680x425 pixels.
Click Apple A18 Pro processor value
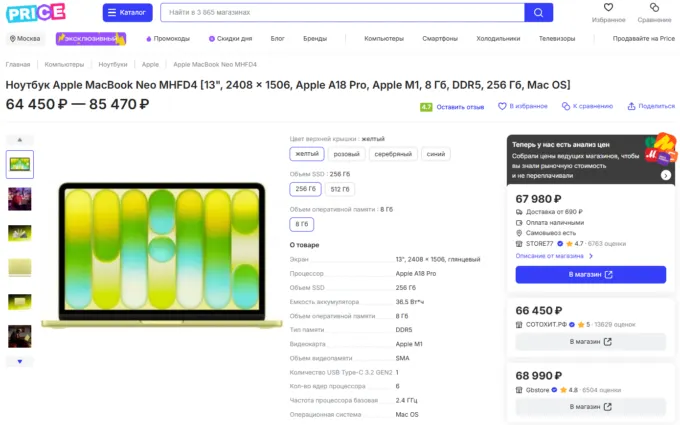[x=415, y=274]
